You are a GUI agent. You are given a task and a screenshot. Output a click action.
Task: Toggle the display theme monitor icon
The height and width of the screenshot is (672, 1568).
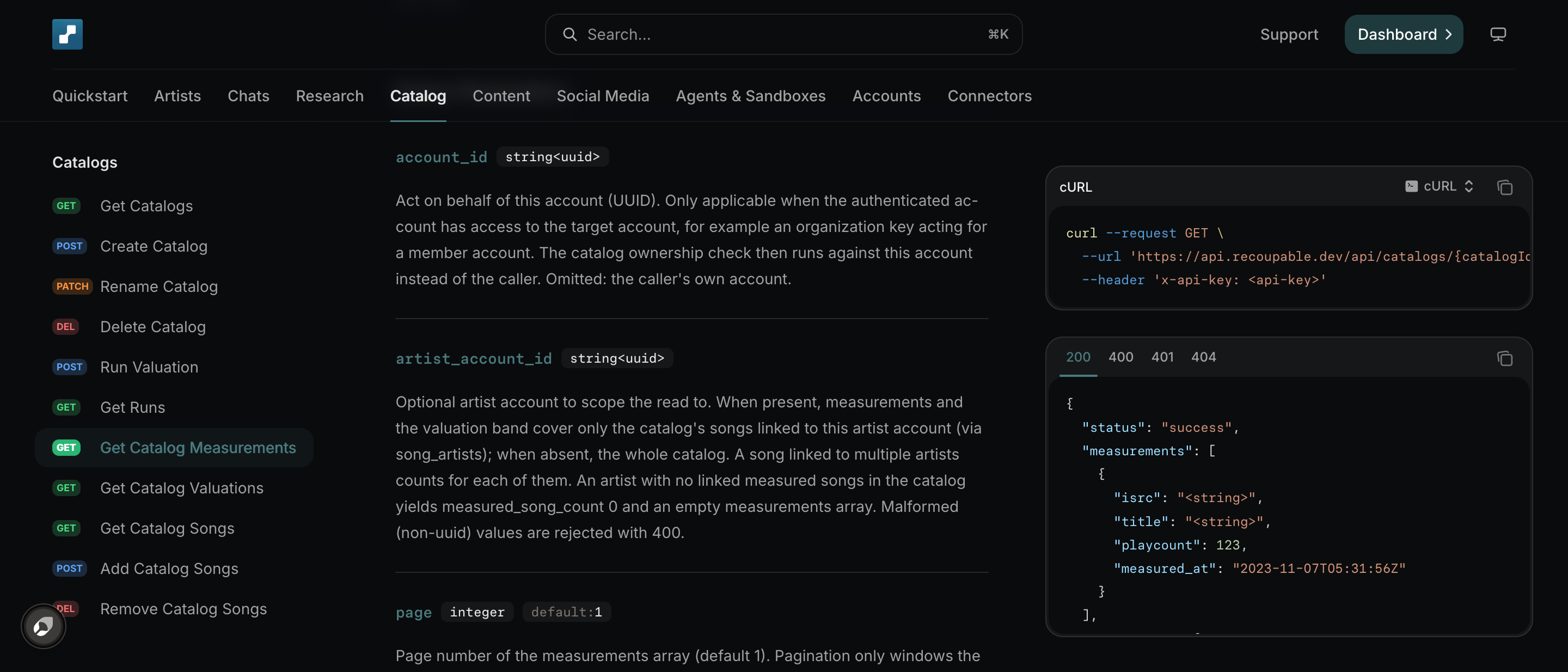1498,34
